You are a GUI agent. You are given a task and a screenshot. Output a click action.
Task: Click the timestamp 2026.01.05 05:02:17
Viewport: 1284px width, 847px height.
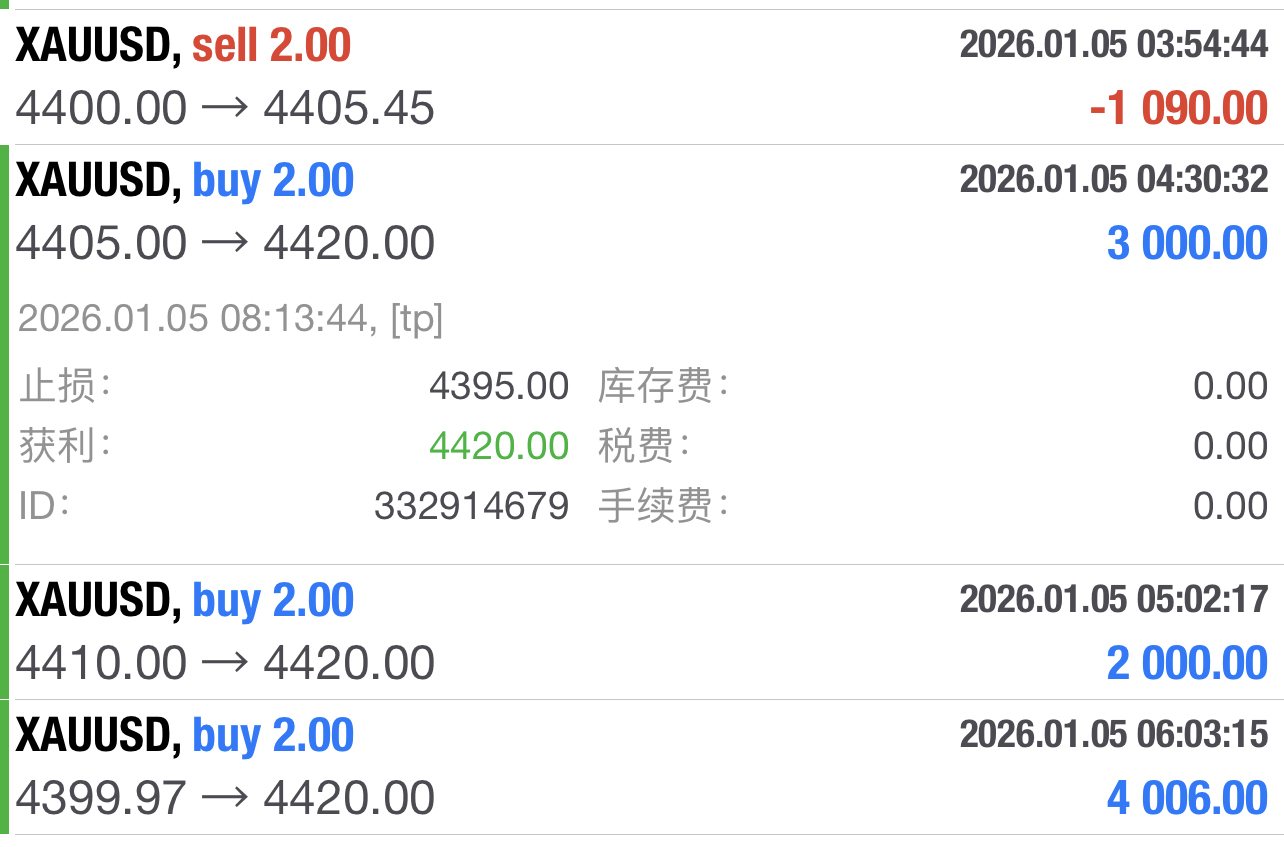(1114, 600)
